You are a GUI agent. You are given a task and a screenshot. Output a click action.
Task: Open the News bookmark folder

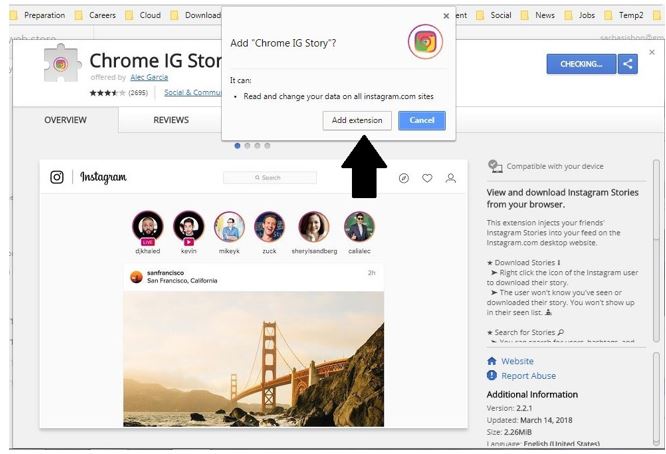(538, 15)
